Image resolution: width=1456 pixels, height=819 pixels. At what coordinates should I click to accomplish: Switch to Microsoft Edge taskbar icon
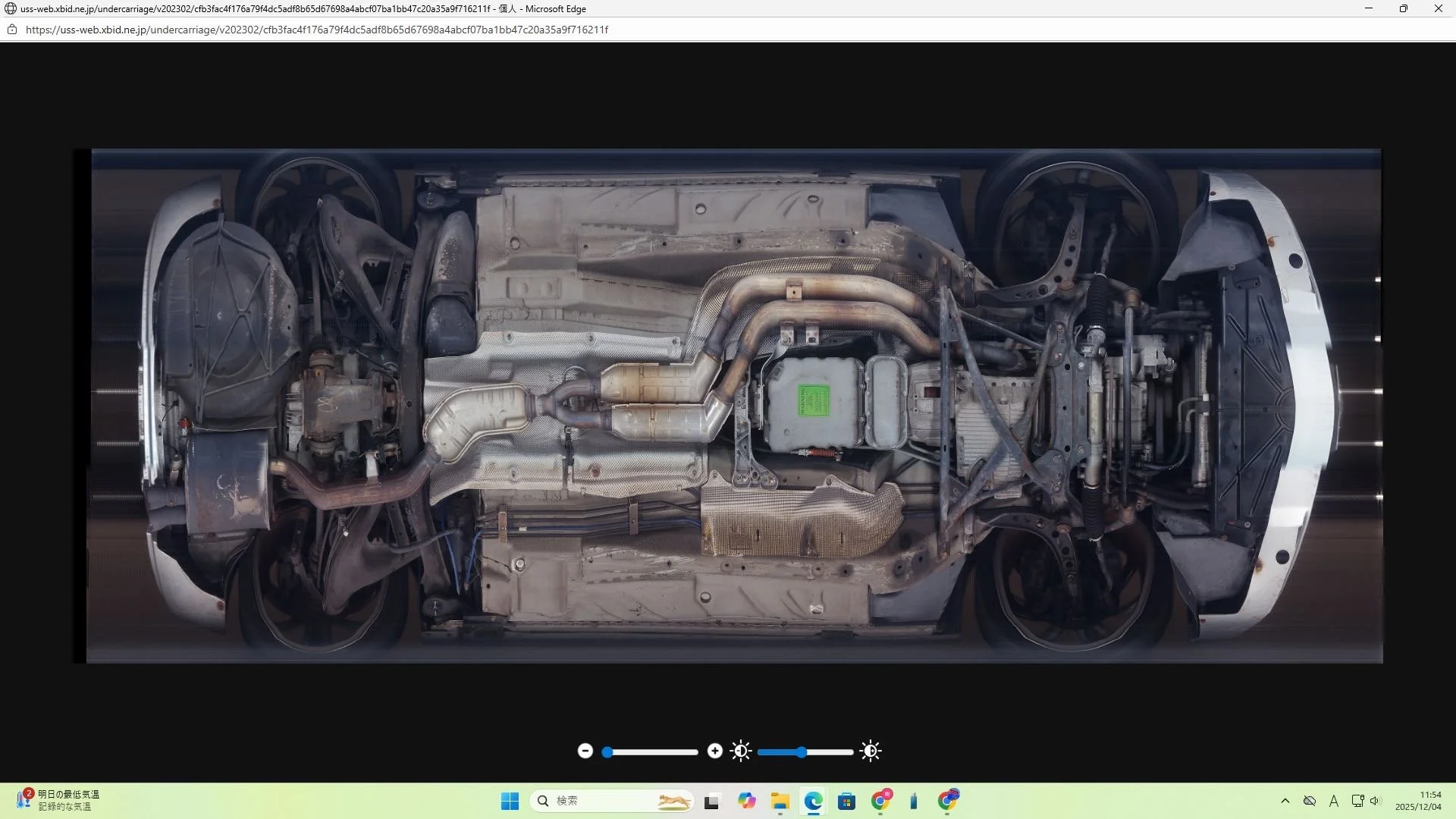point(813,801)
